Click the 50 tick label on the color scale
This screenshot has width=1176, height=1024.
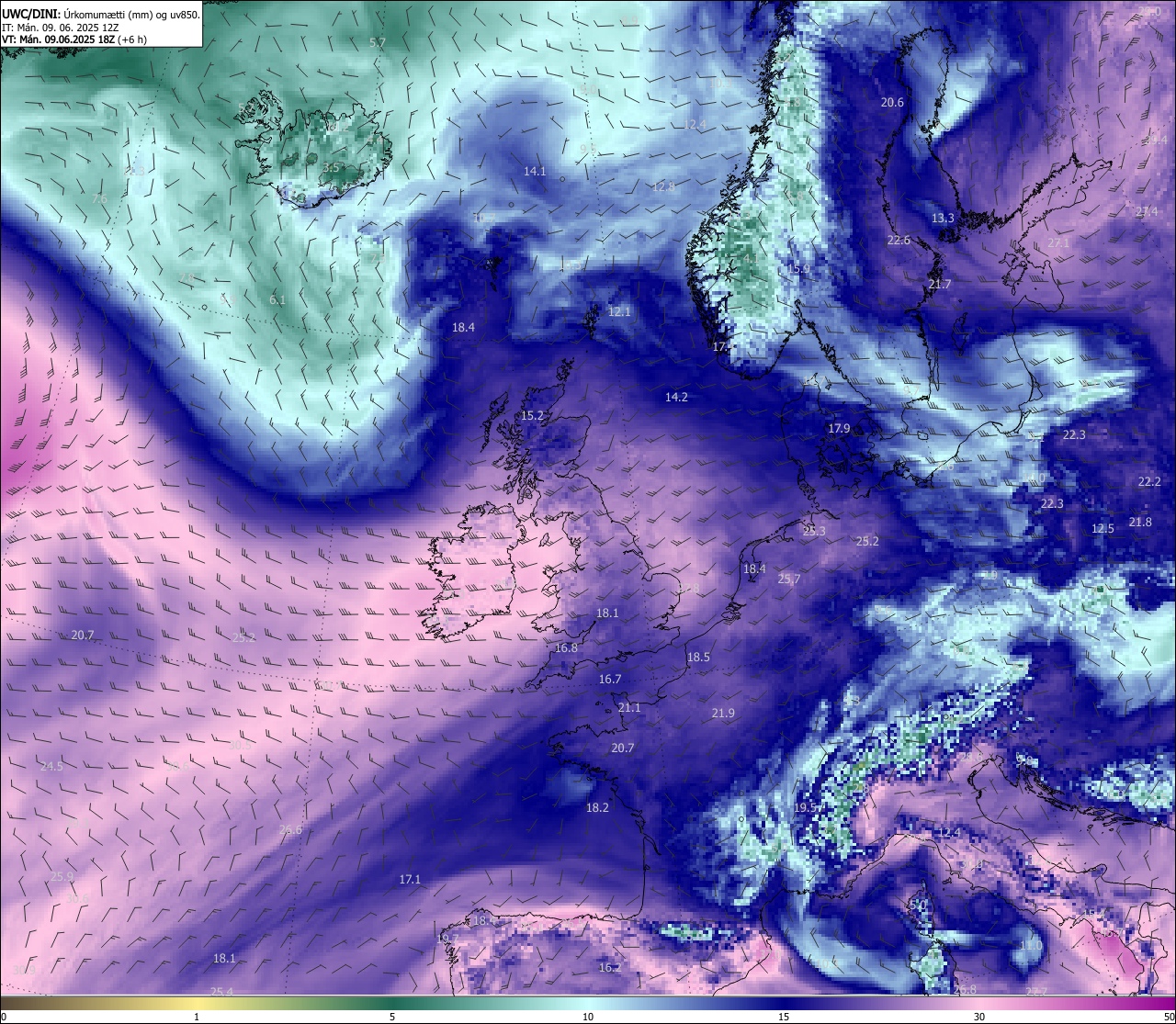(1168, 1017)
